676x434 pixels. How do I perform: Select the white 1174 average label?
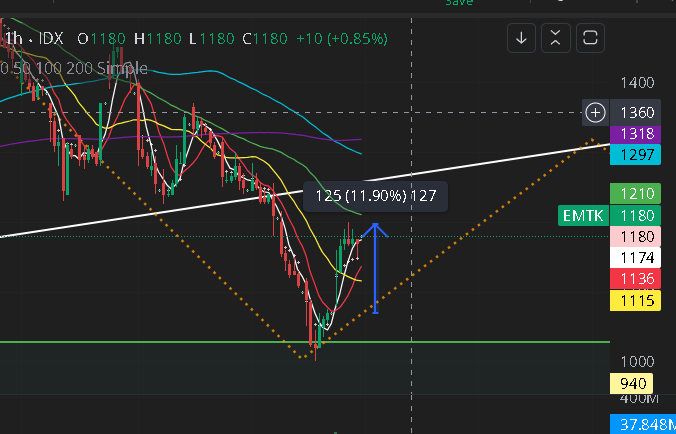click(635, 258)
